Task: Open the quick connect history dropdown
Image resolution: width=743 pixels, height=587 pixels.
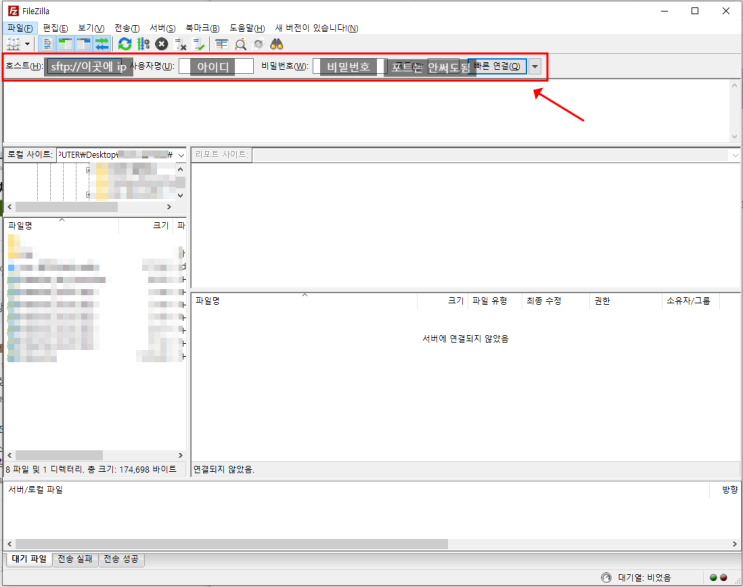Action: (x=535, y=66)
